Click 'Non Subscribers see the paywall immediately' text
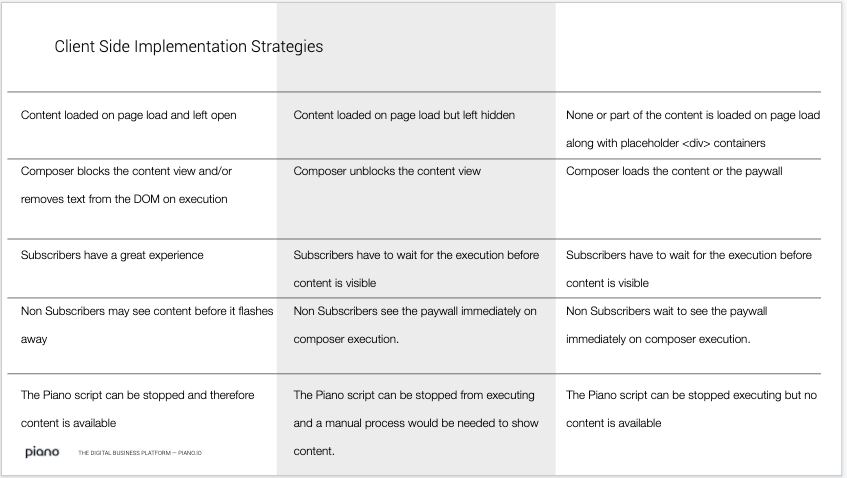Screen dimensions: 847x478 click(415, 325)
